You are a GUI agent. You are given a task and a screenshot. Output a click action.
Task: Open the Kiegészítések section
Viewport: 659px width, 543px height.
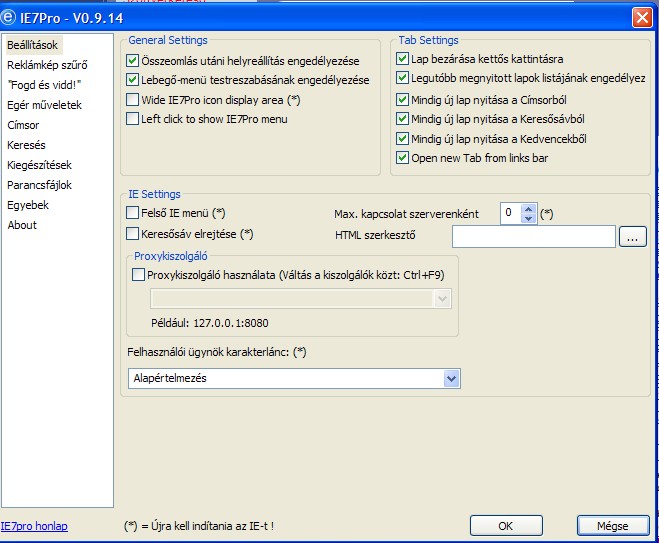point(39,165)
